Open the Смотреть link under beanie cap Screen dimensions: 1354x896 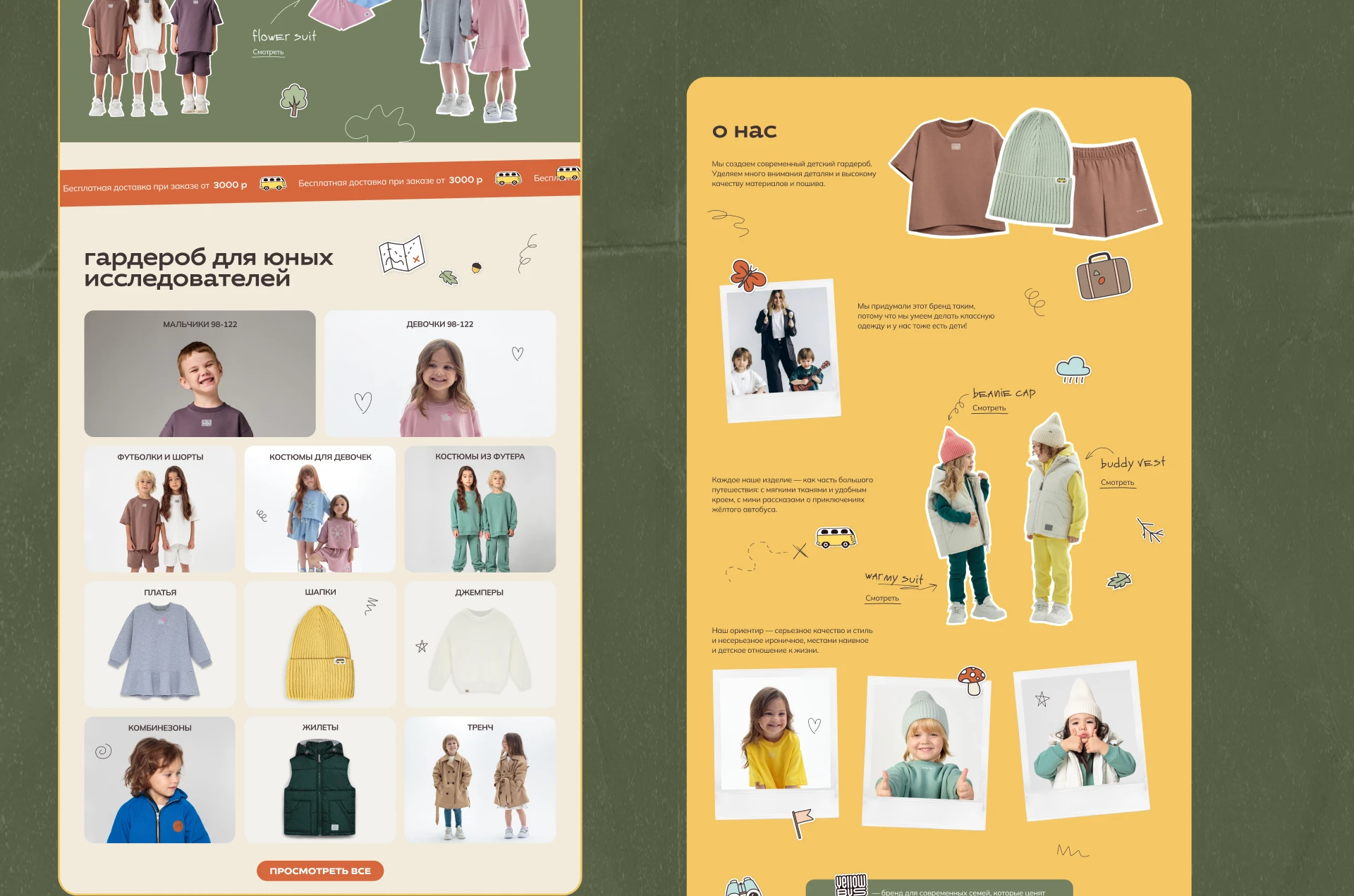(989, 408)
